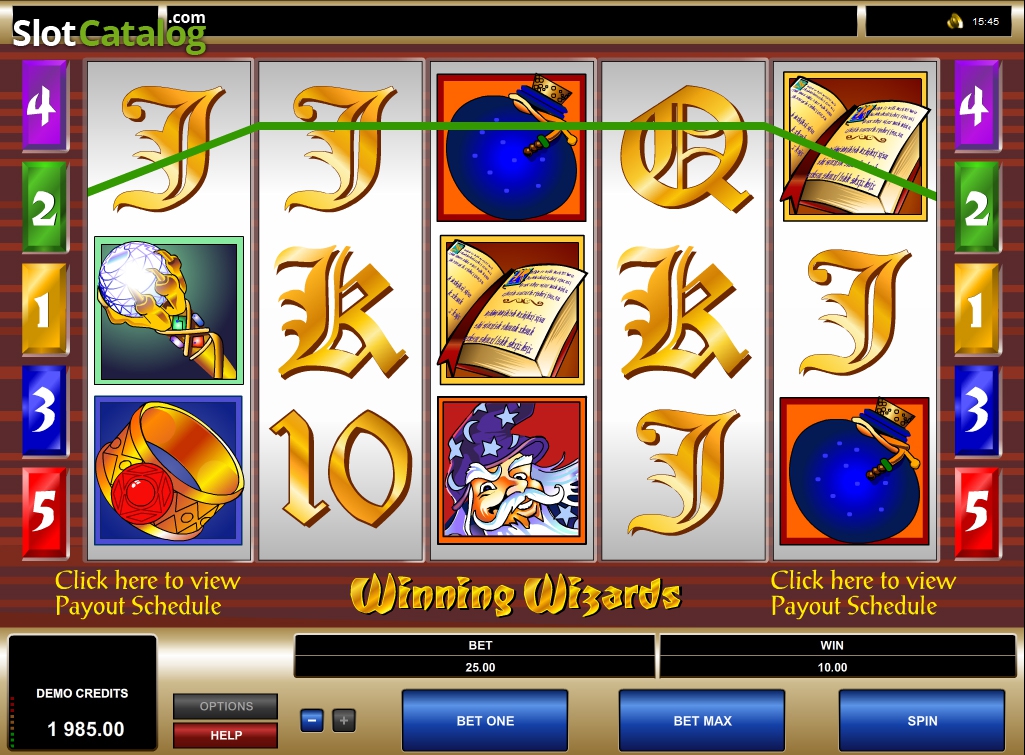Click the SlotCatalog.com logo
This screenshot has width=1025, height=755.
pos(109,31)
